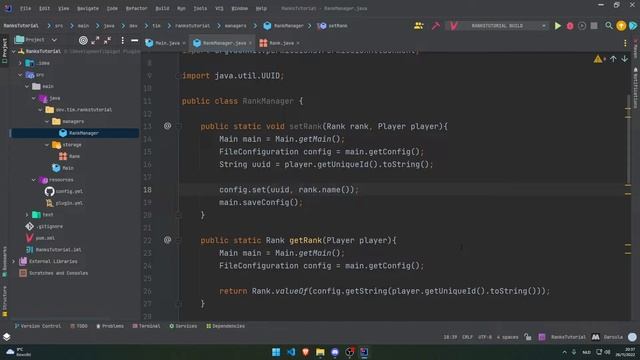Go to next highlighted error arrow
The image size is (640, 360).
[x=625, y=59]
